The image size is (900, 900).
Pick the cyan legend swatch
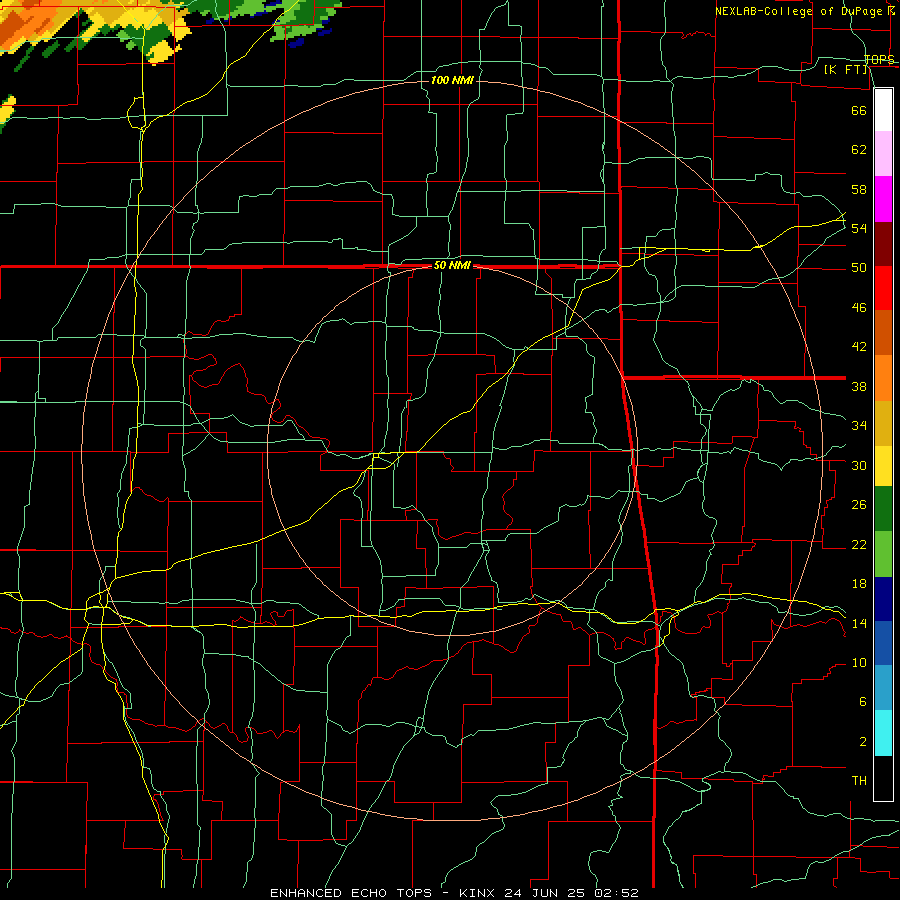[x=883, y=733]
